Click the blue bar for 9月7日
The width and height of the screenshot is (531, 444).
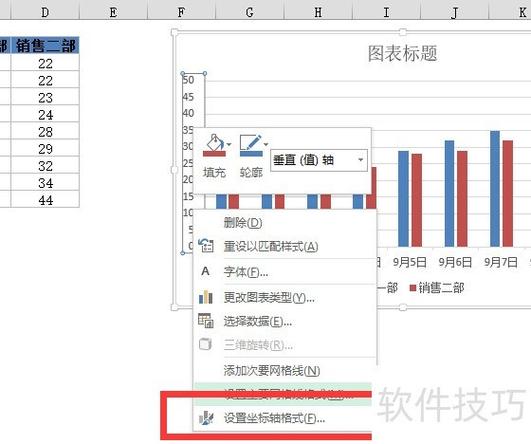(495, 189)
